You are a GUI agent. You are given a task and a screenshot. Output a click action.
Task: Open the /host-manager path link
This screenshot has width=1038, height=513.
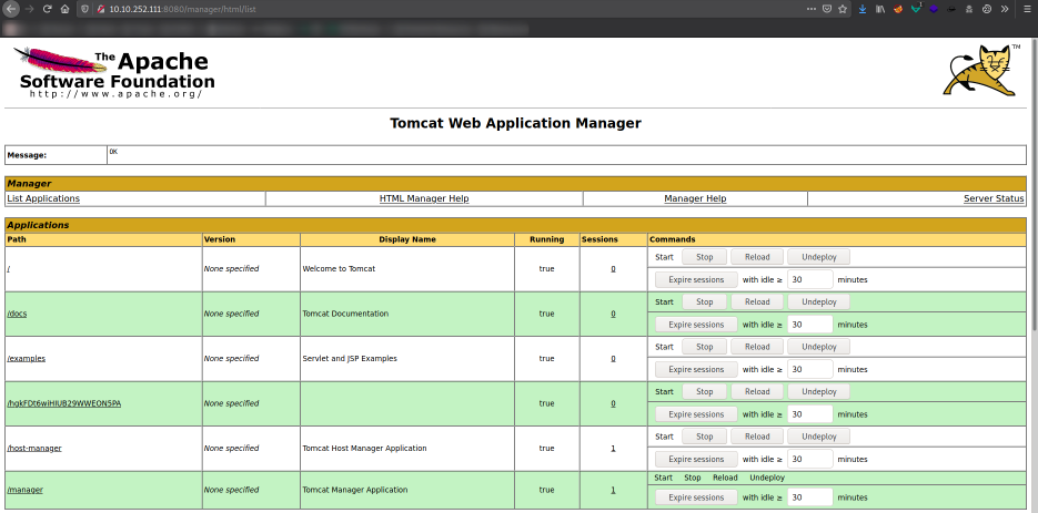pyautogui.click(x=34, y=448)
